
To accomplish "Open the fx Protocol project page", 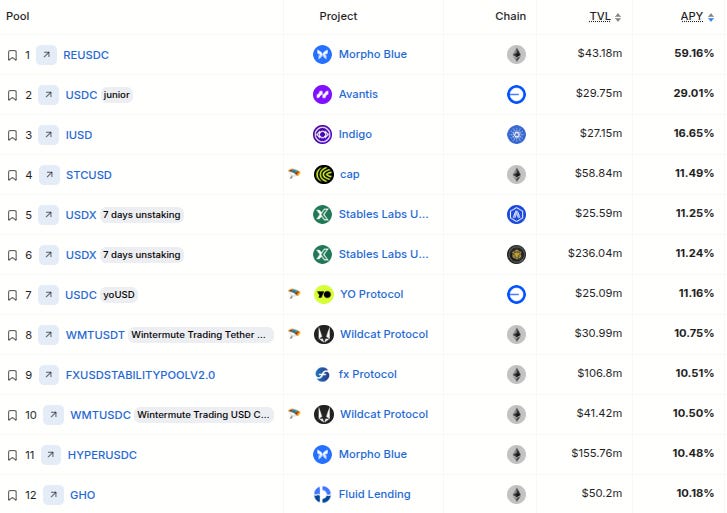I will click(368, 374).
